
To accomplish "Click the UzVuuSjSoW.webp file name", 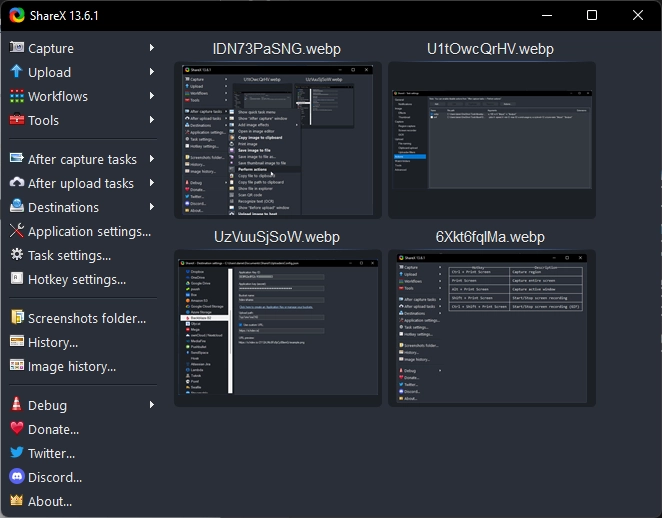I will tap(277, 237).
